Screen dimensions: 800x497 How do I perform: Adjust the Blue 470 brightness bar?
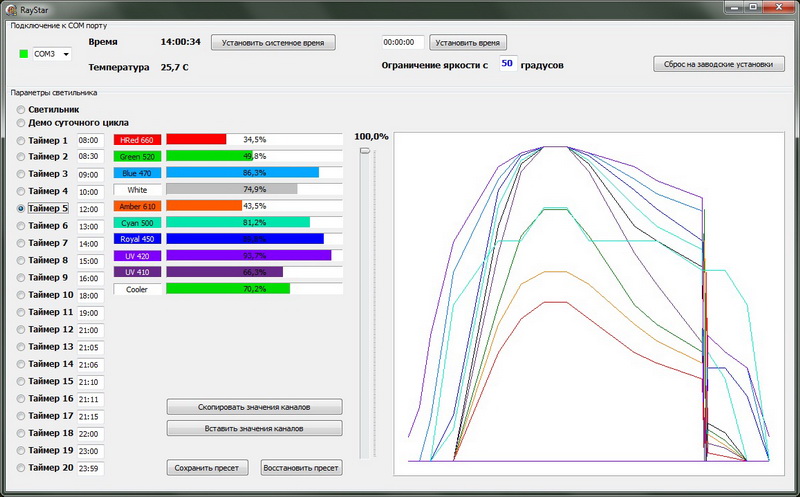pyautogui.click(x=254, y=173)
